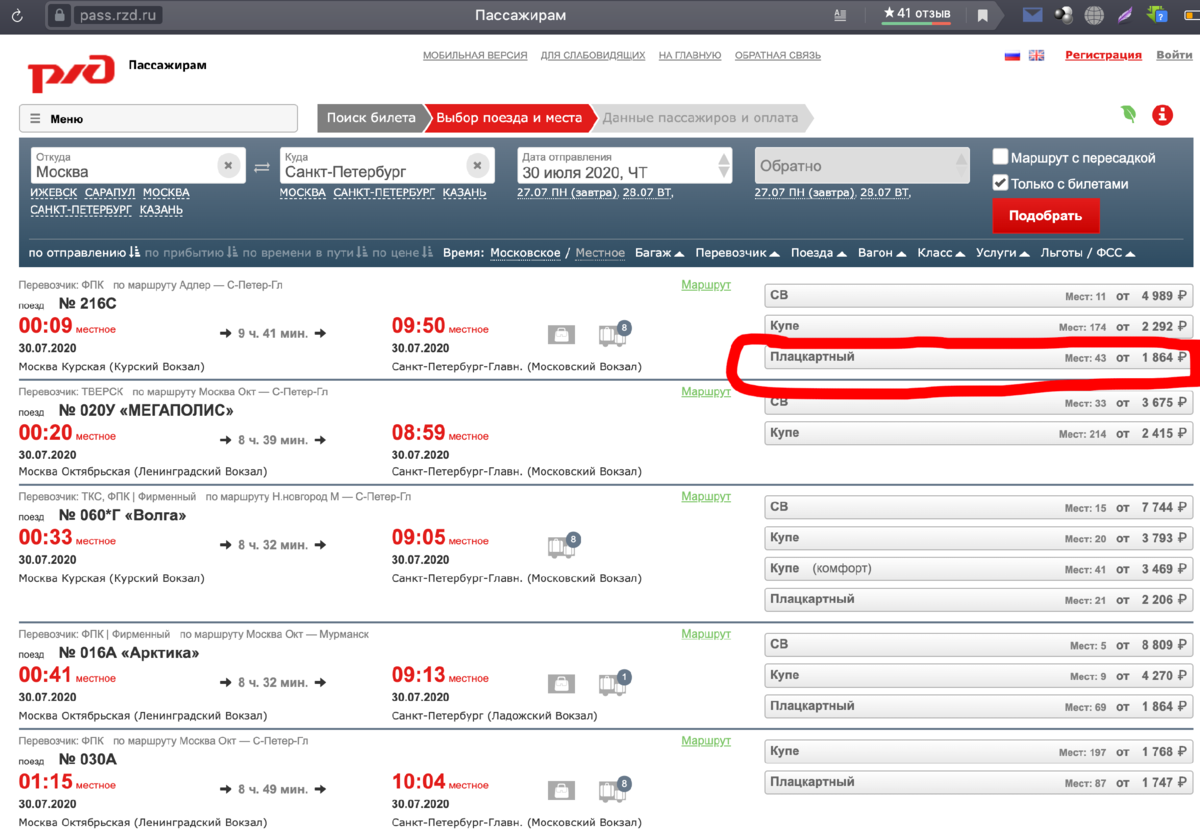Select Купе комфорт 3 469 ₽ option
This screenshot has height=831, width=1200.
pos(978,569)
